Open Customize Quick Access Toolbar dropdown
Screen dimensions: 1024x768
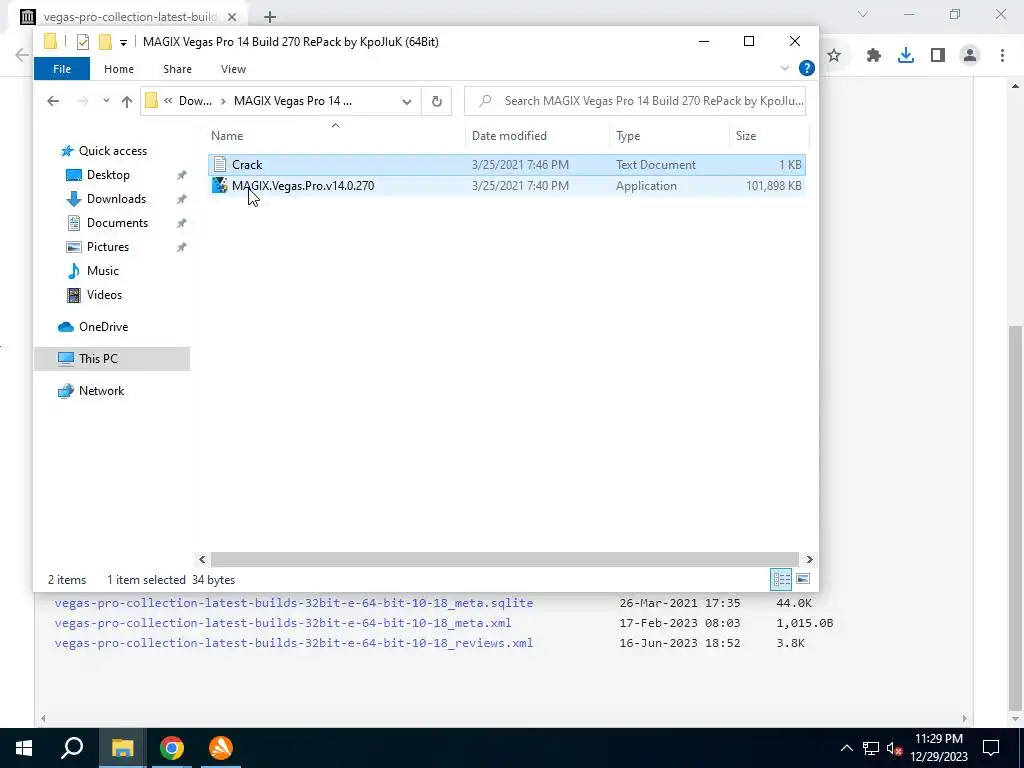123,43
